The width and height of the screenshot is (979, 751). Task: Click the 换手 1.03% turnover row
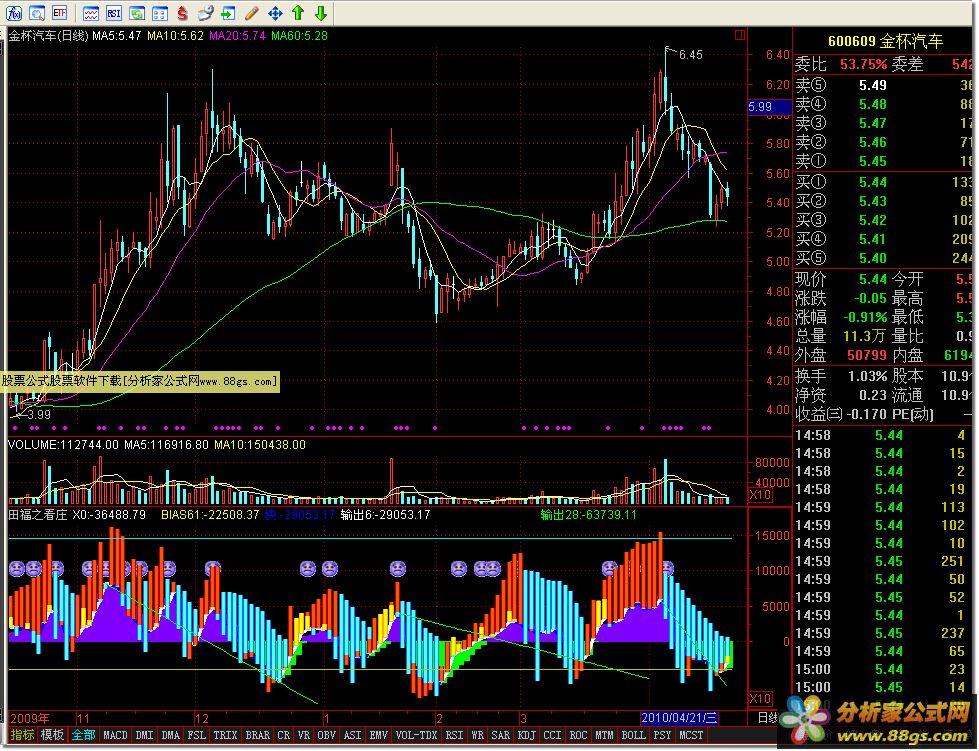pyautogui.click(x=841, y=376)
